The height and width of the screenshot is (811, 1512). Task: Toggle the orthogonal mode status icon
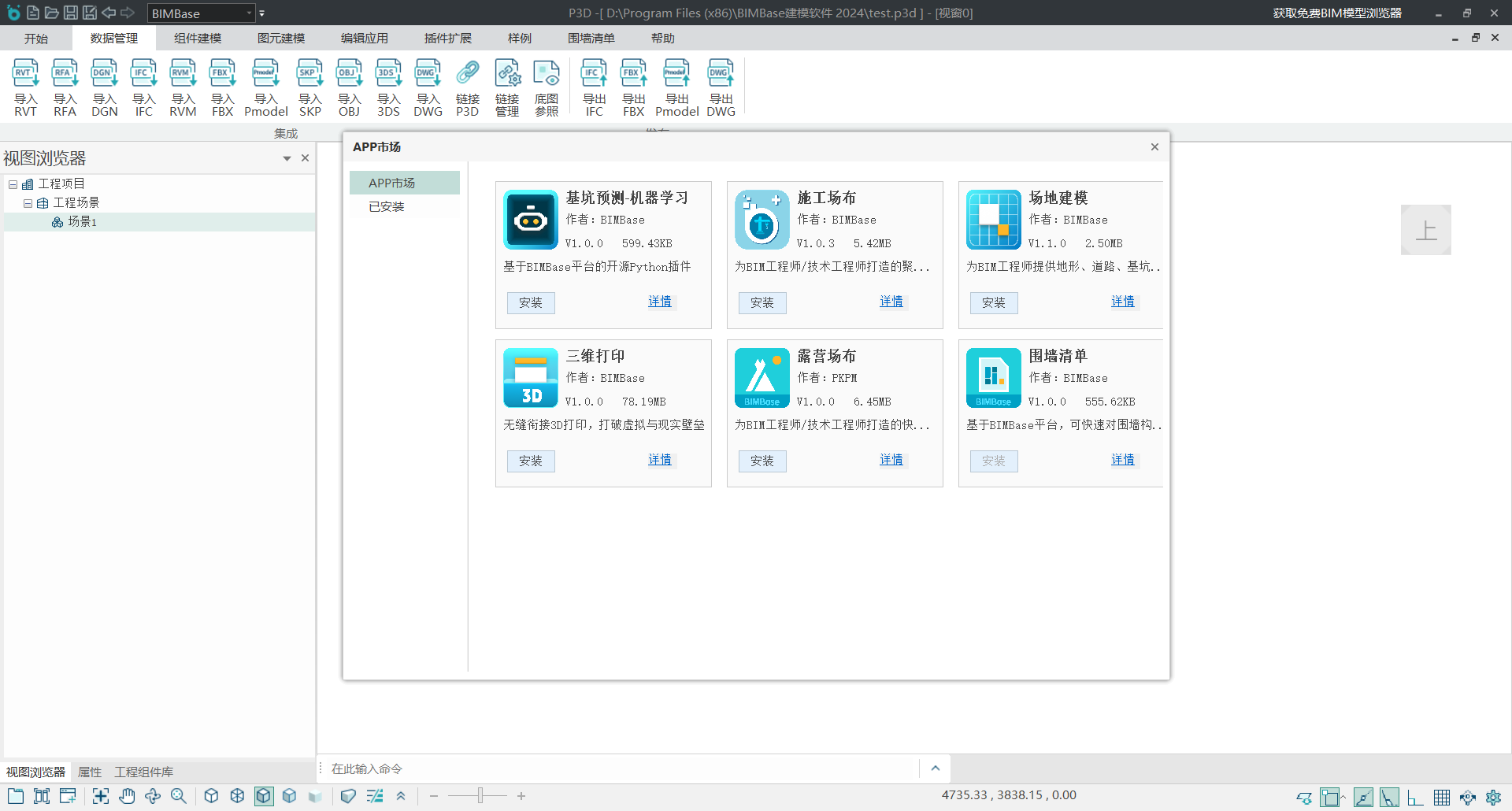pos(1415,798)
